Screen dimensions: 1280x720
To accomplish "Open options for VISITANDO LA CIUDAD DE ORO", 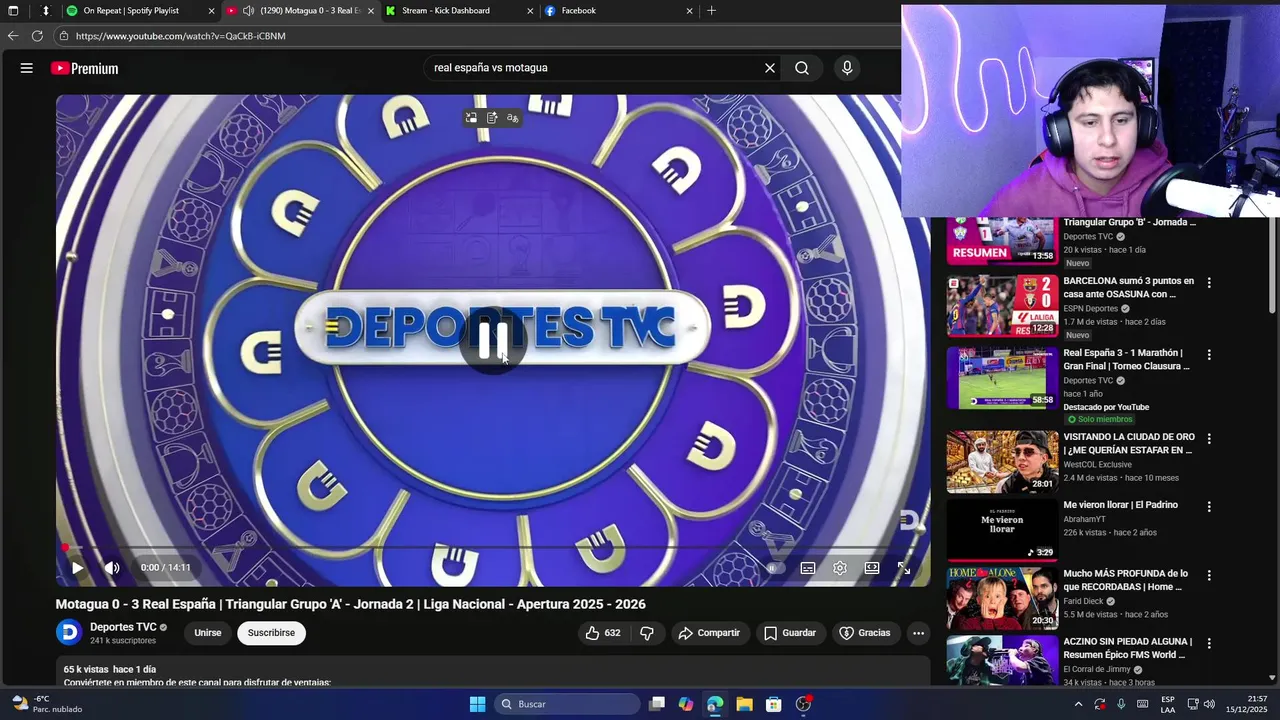I will coord(1209,439).
